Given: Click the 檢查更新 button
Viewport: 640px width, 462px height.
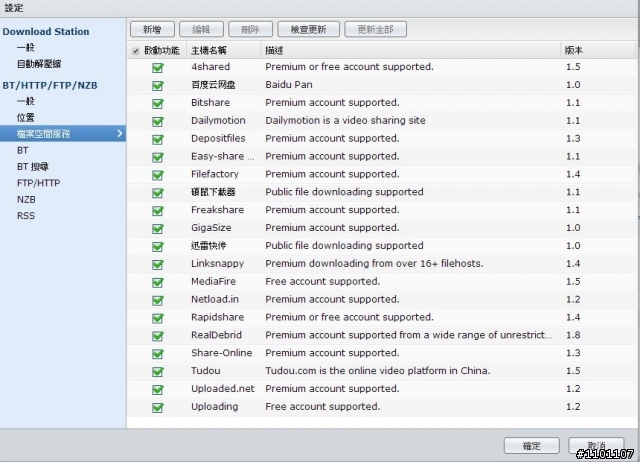Looking at the screenshot, I should pyautogui.click(x=308, y=29).
